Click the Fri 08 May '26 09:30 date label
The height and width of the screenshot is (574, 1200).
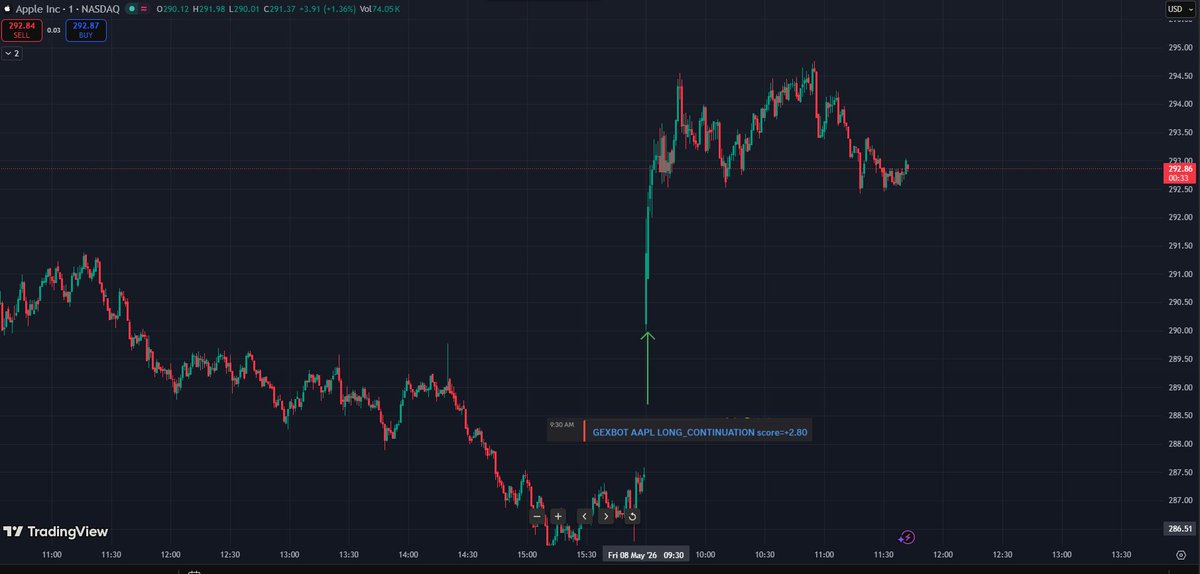645,554
